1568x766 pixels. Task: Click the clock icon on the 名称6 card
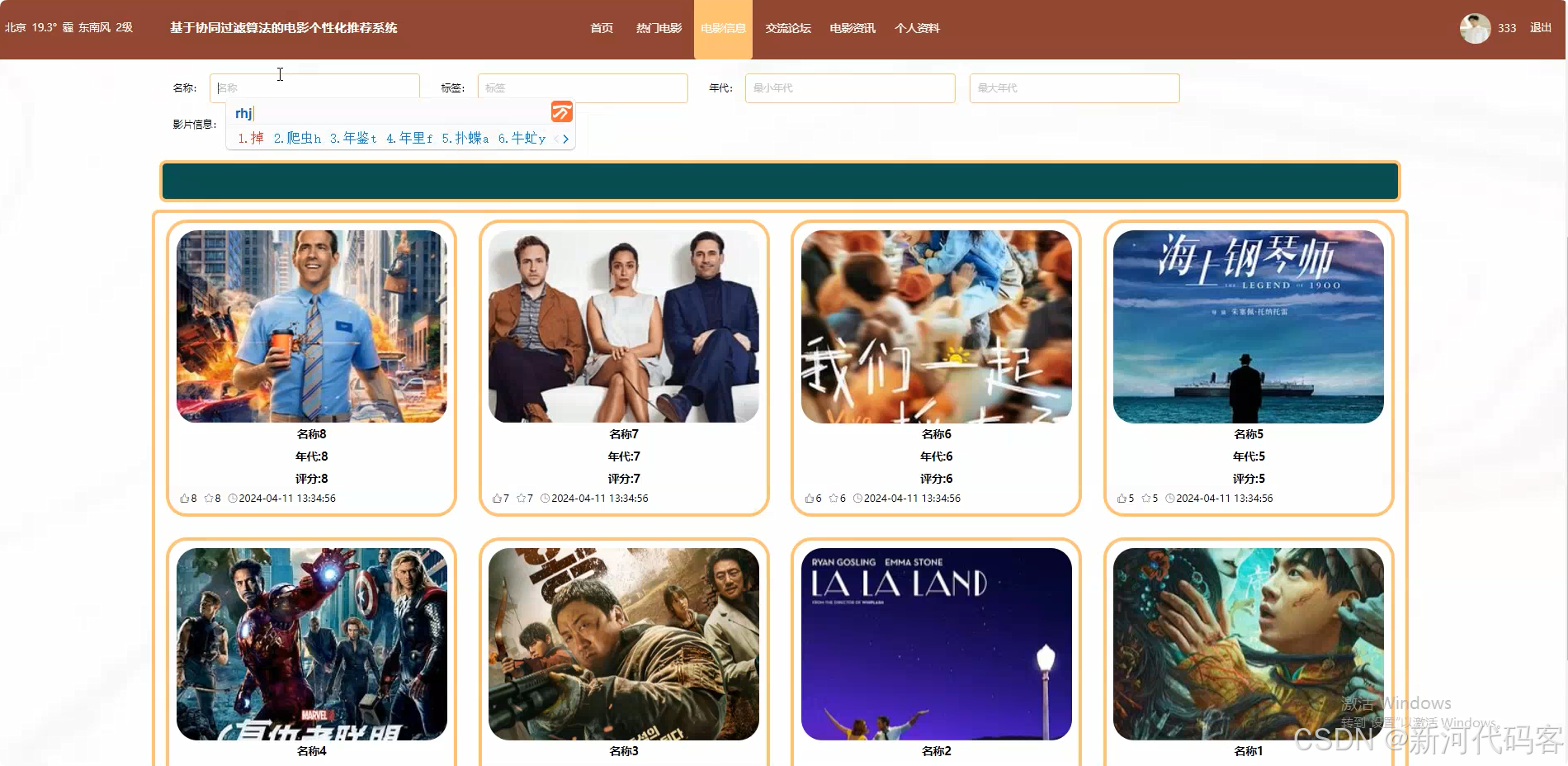click(x=857, y=499)
